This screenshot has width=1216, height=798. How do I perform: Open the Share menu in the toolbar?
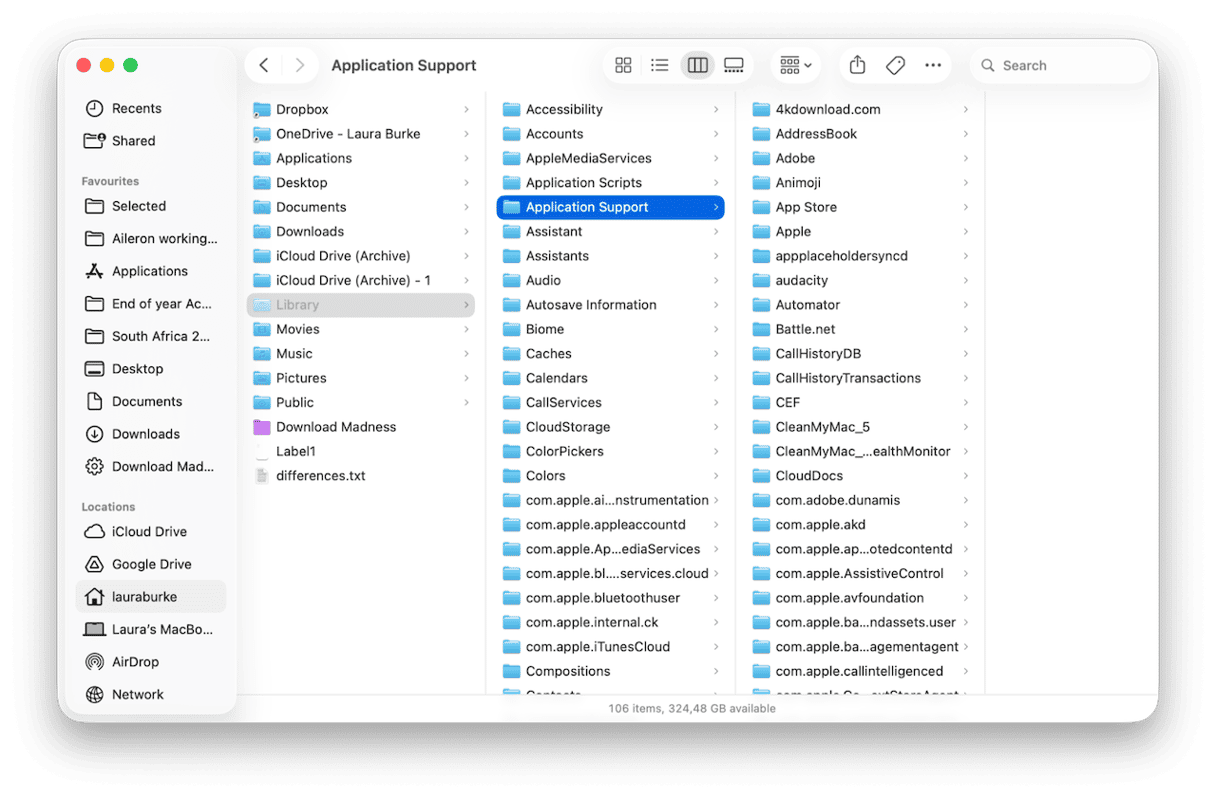[x=856, y=64]
